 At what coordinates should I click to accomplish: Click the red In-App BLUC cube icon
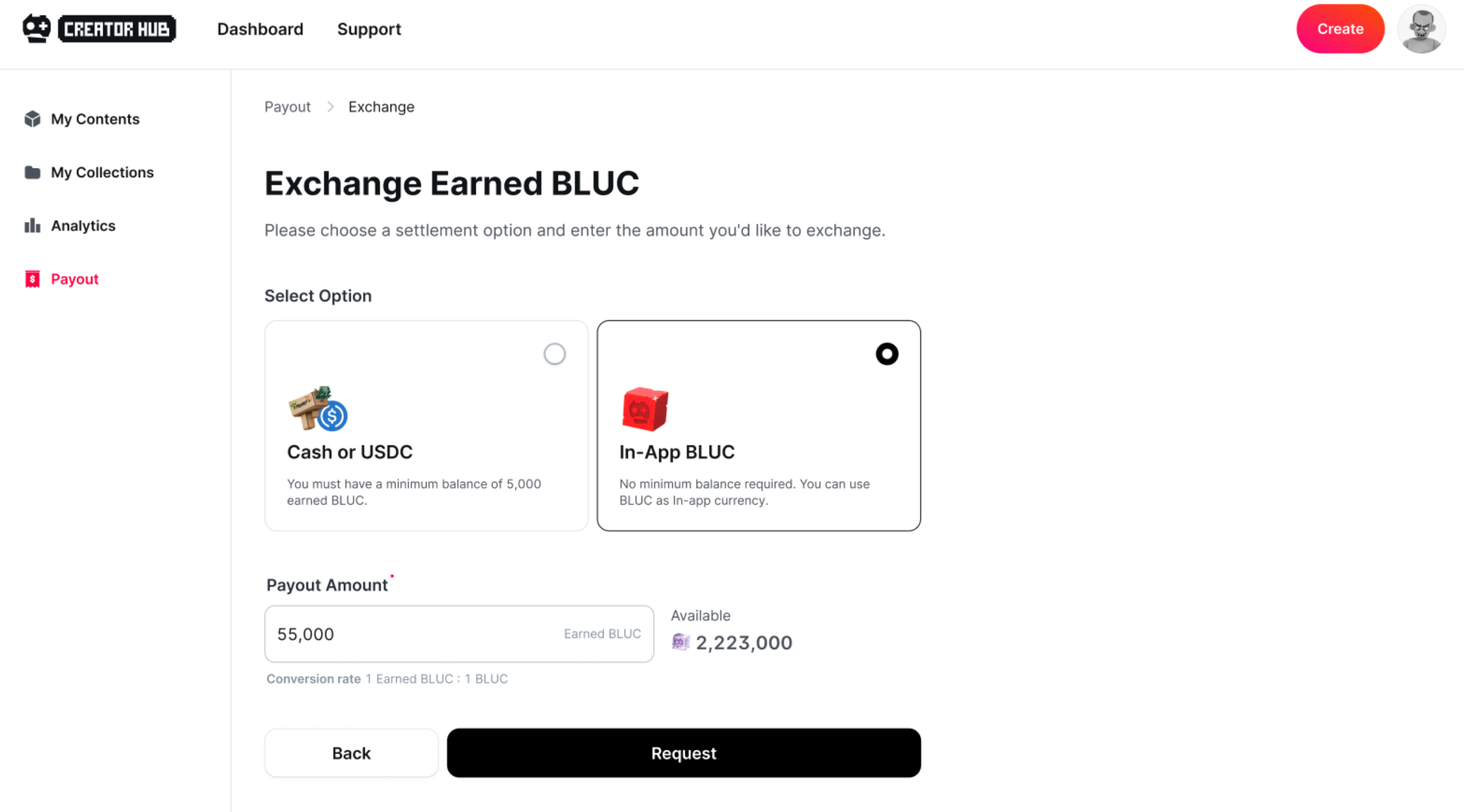(x=645, y=409)
